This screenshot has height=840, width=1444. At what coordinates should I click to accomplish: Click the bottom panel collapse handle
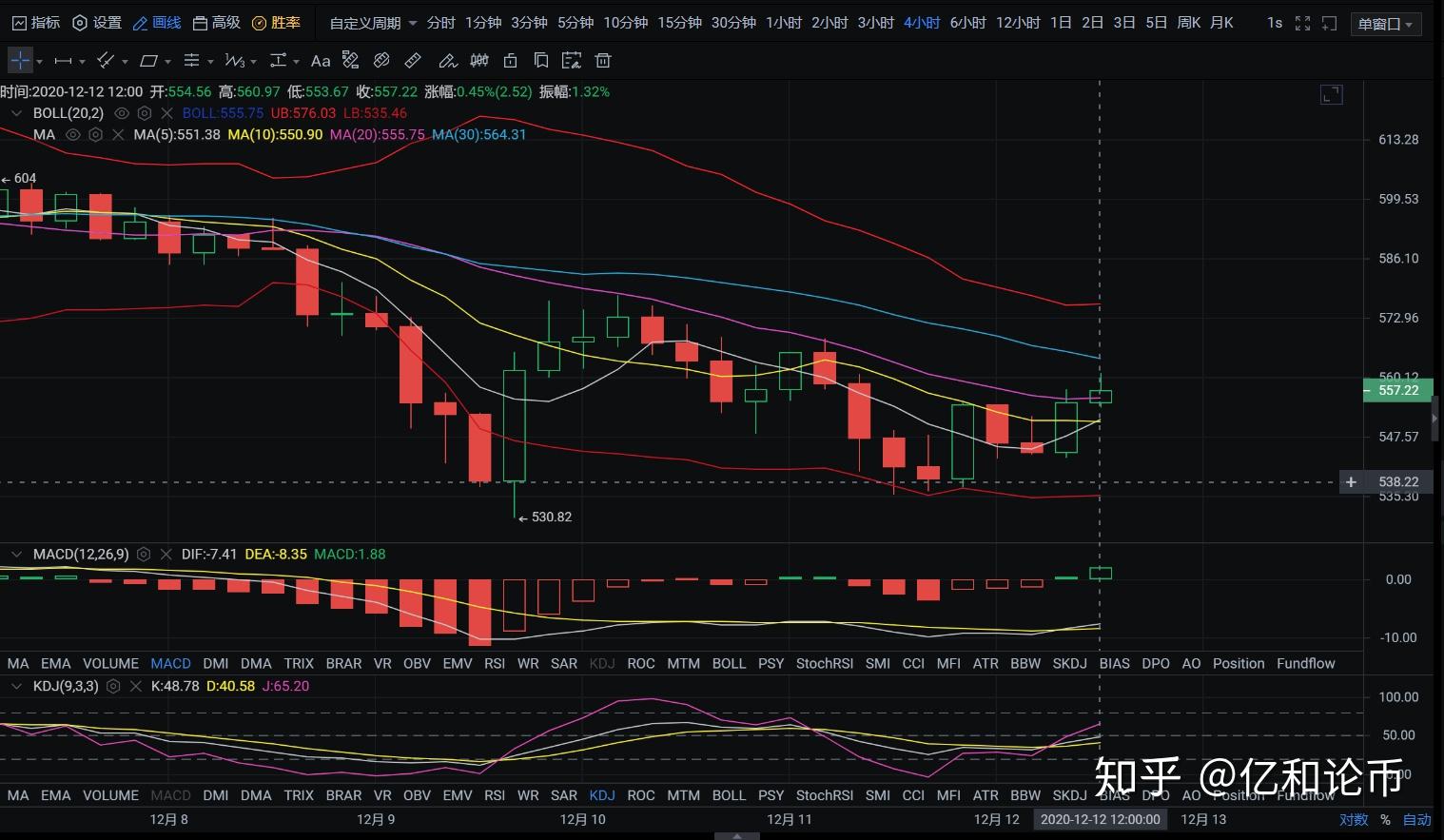[x=736, y=836]
